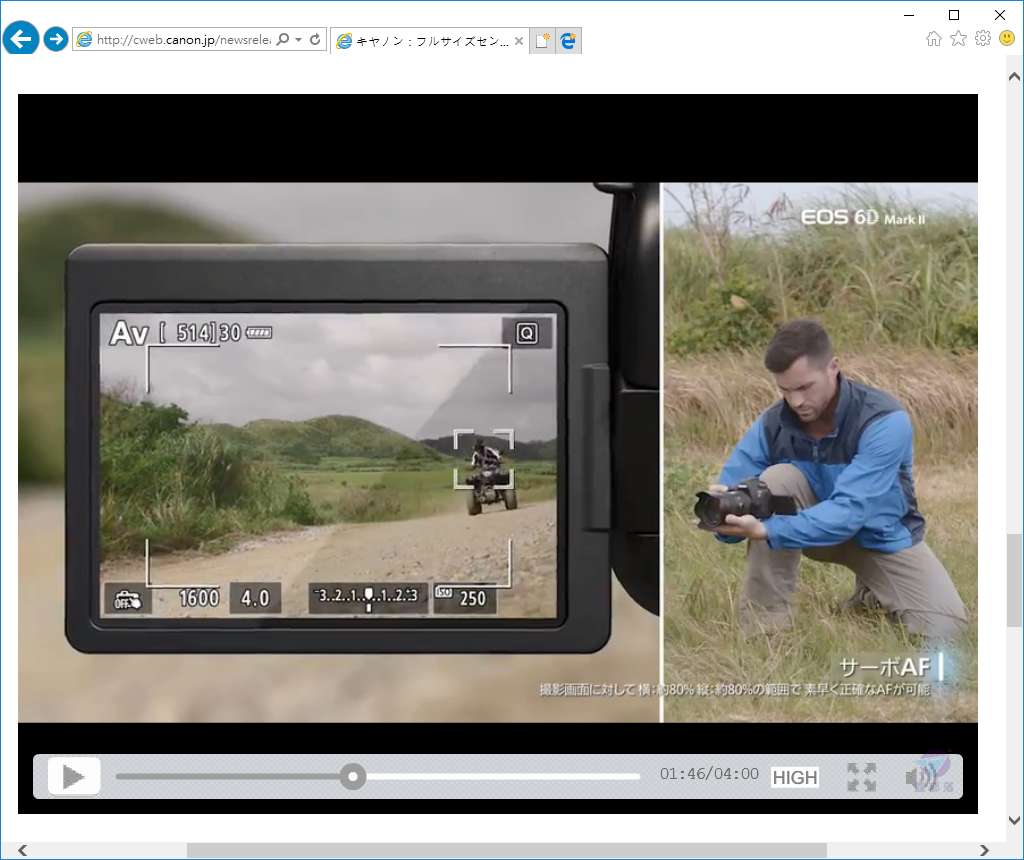Viewport: 1024px width, 860px height.
Task: Open Favorites star icon
Action: point(958,39)
